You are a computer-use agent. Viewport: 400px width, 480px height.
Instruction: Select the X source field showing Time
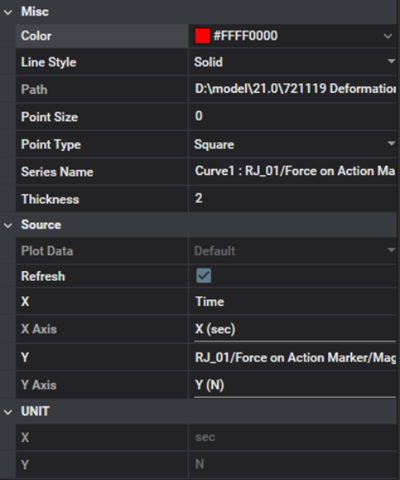click(x=293, y=302)
